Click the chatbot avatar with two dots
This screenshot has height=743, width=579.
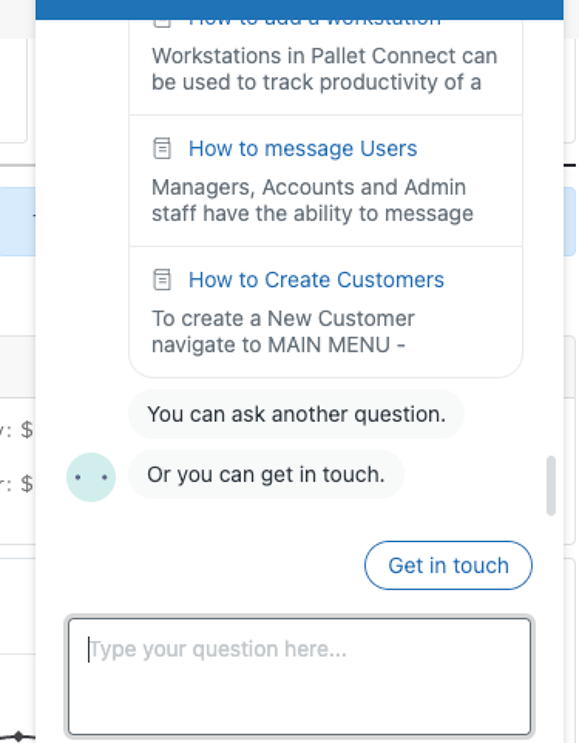pyautogui.click(x=91, y=477)
